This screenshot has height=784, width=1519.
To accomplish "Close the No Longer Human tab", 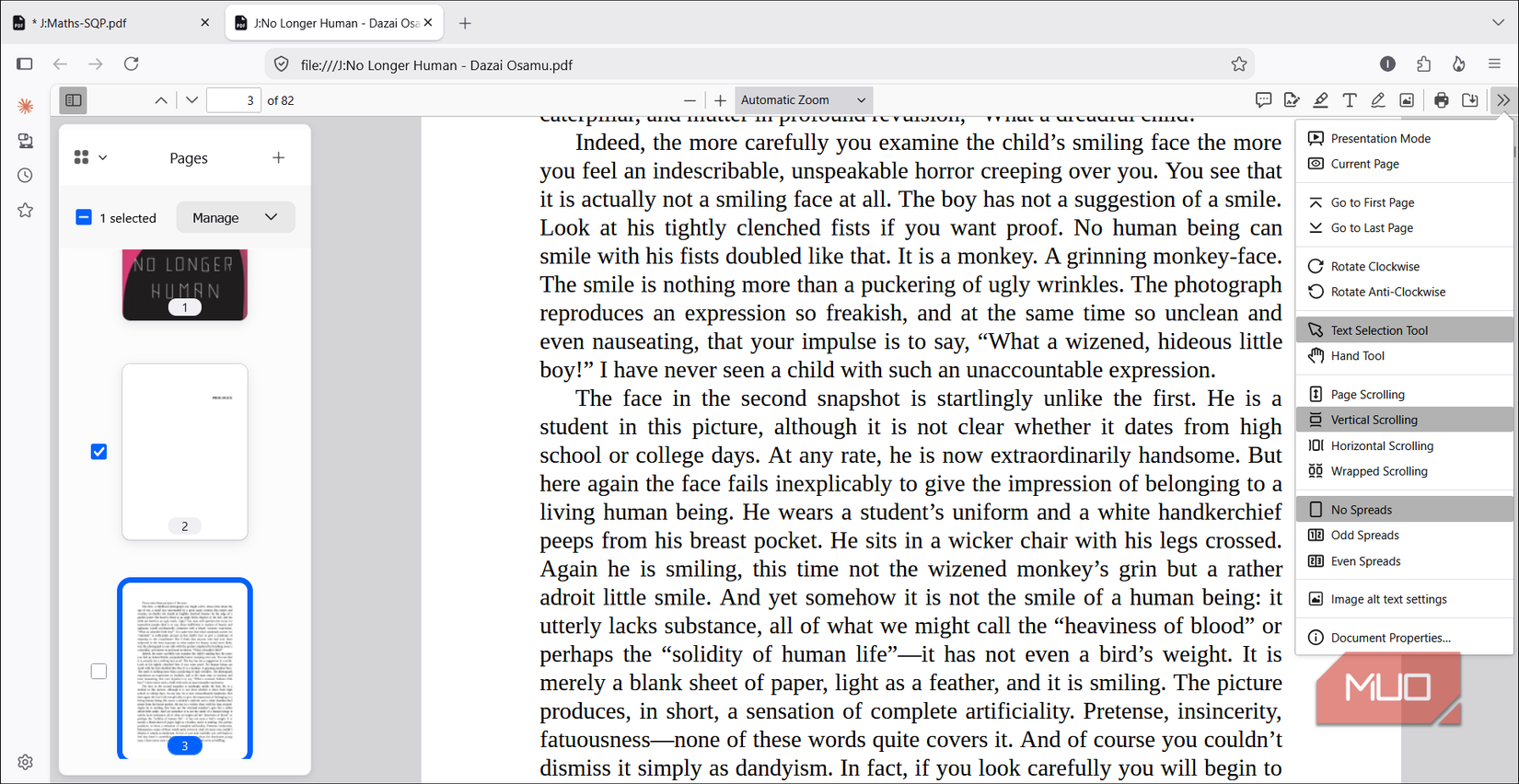I will 428,23.
